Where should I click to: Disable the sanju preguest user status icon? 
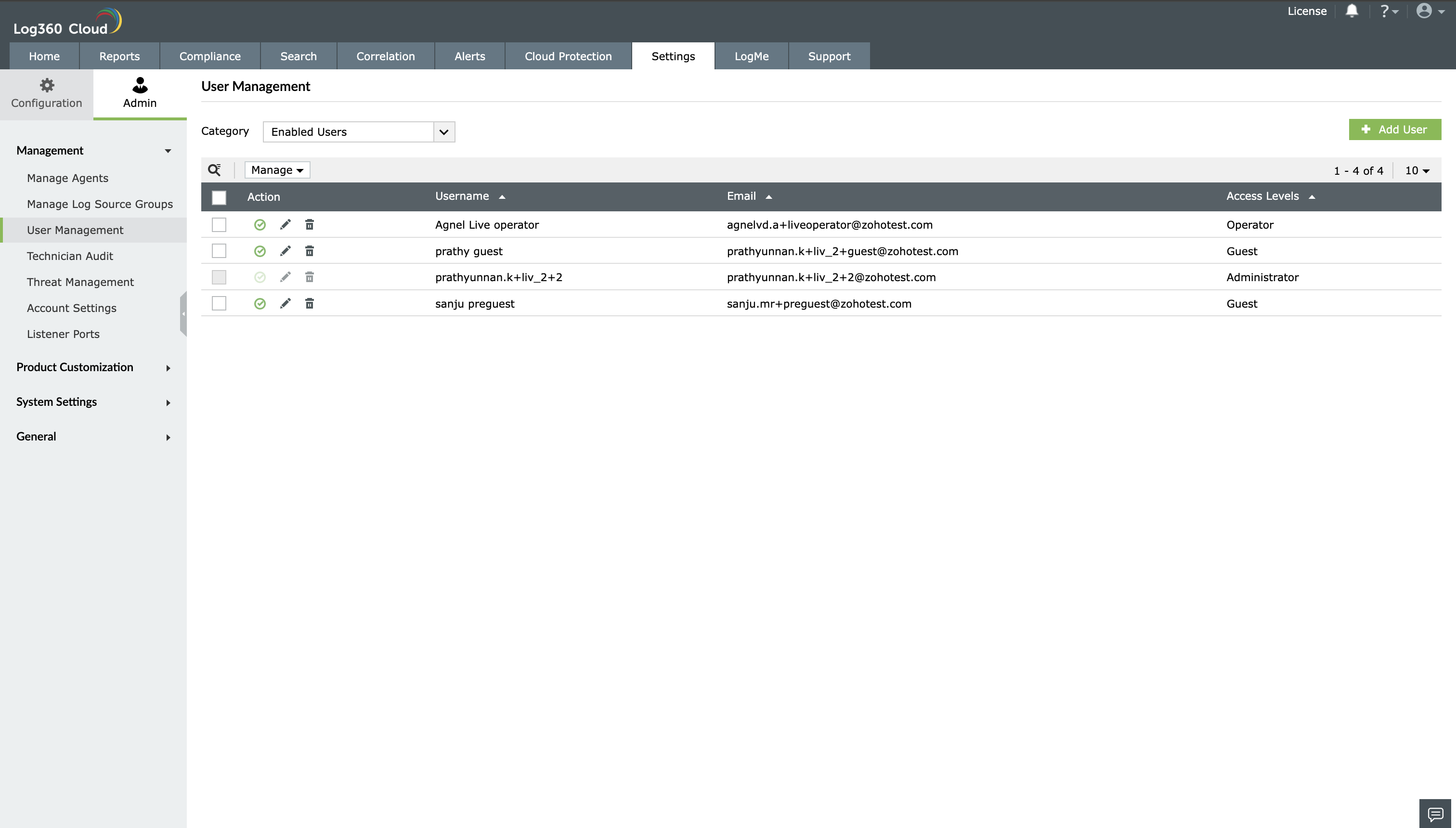click(260, 304)
